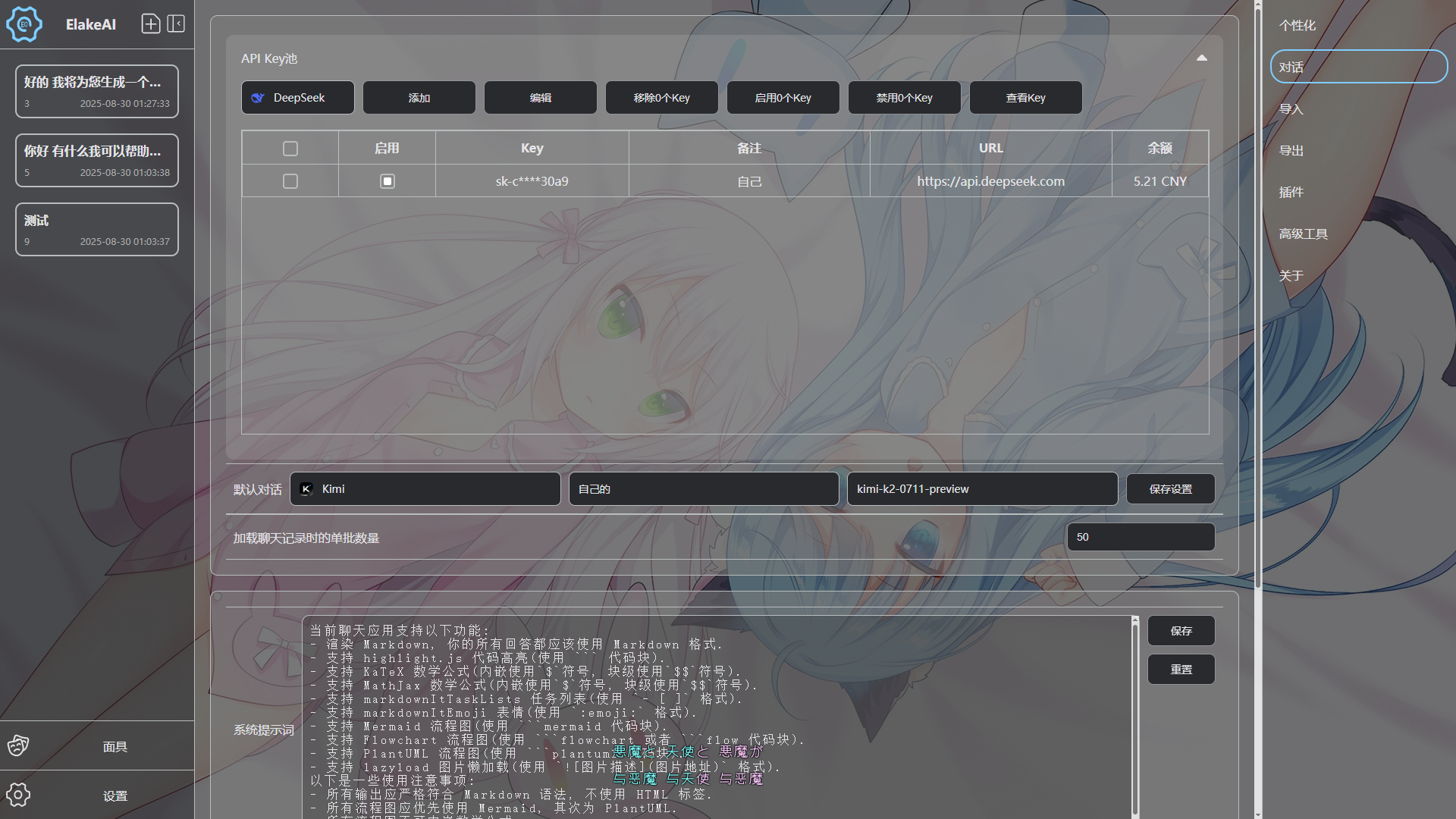Open the 高级工具 settings tab
This screenshot has height=819, width=1456.
(1359, 234)
